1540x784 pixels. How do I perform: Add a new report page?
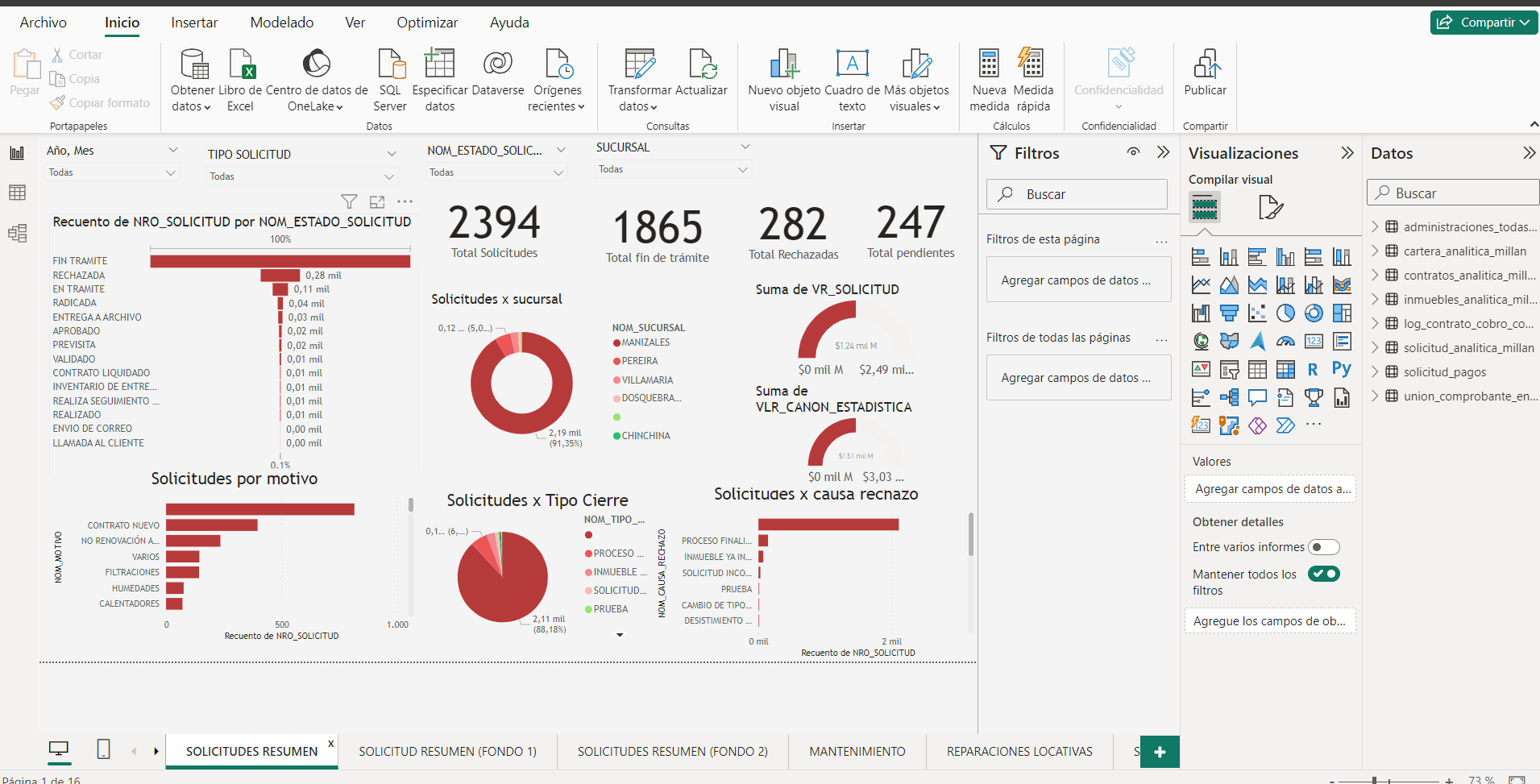click(x=1160, y=752)
